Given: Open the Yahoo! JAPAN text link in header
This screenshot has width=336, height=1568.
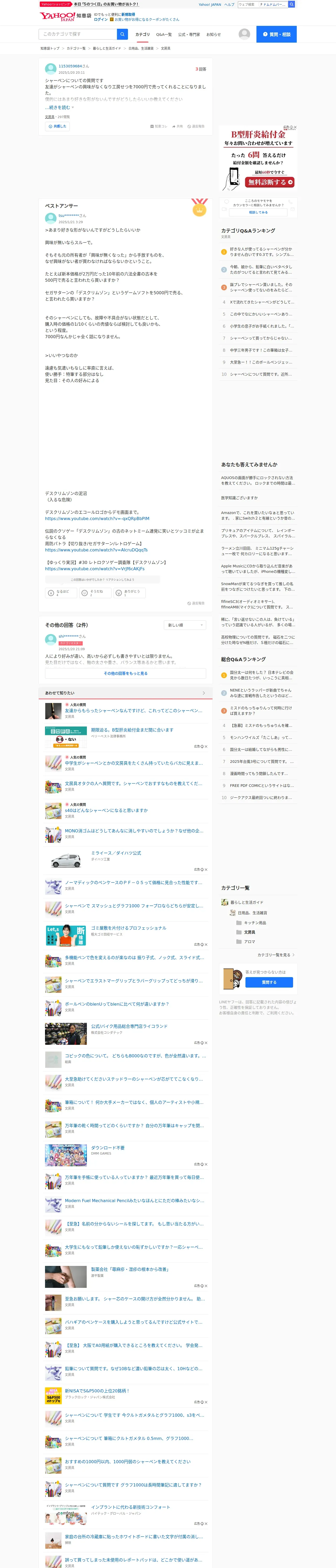Looking at the screenshot, I should point(210,4).
